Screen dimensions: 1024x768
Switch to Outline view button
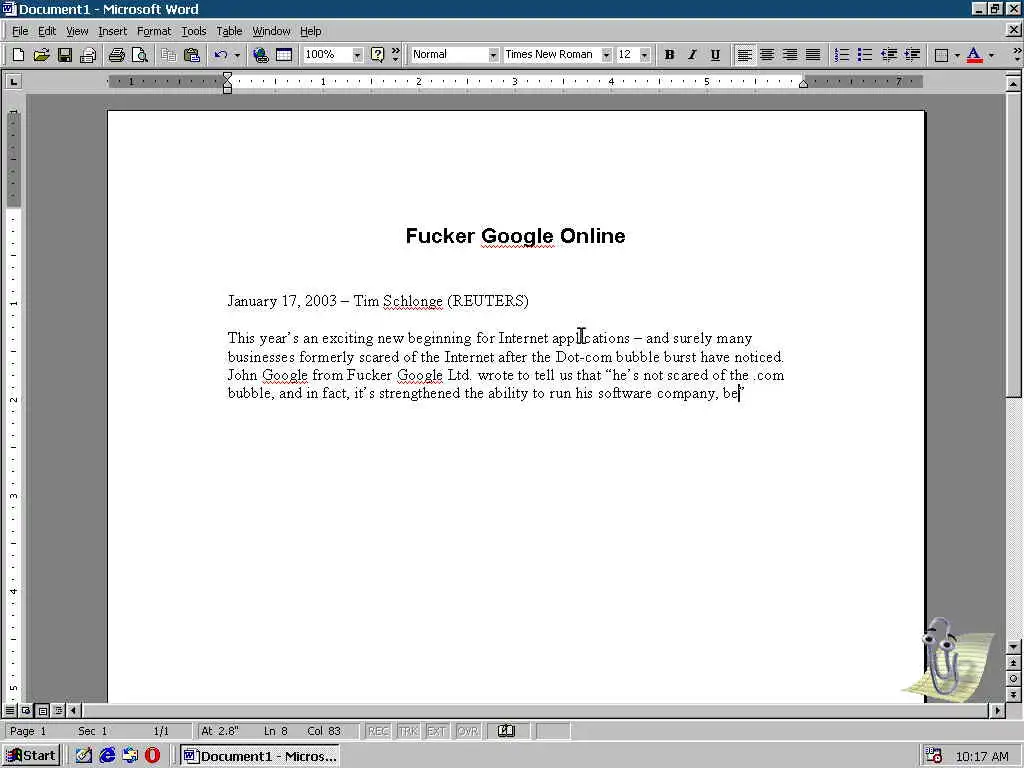point(58,710)
